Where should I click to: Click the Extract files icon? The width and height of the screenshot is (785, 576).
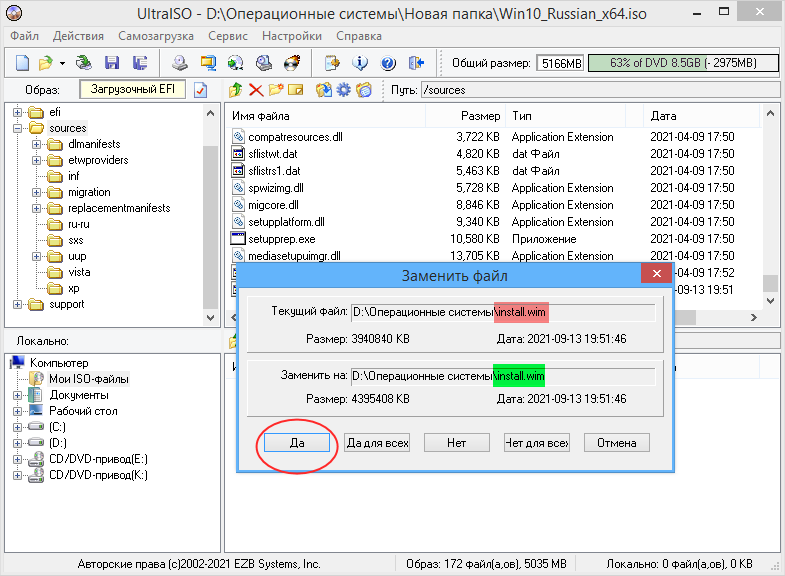click(x=324, y=90)
